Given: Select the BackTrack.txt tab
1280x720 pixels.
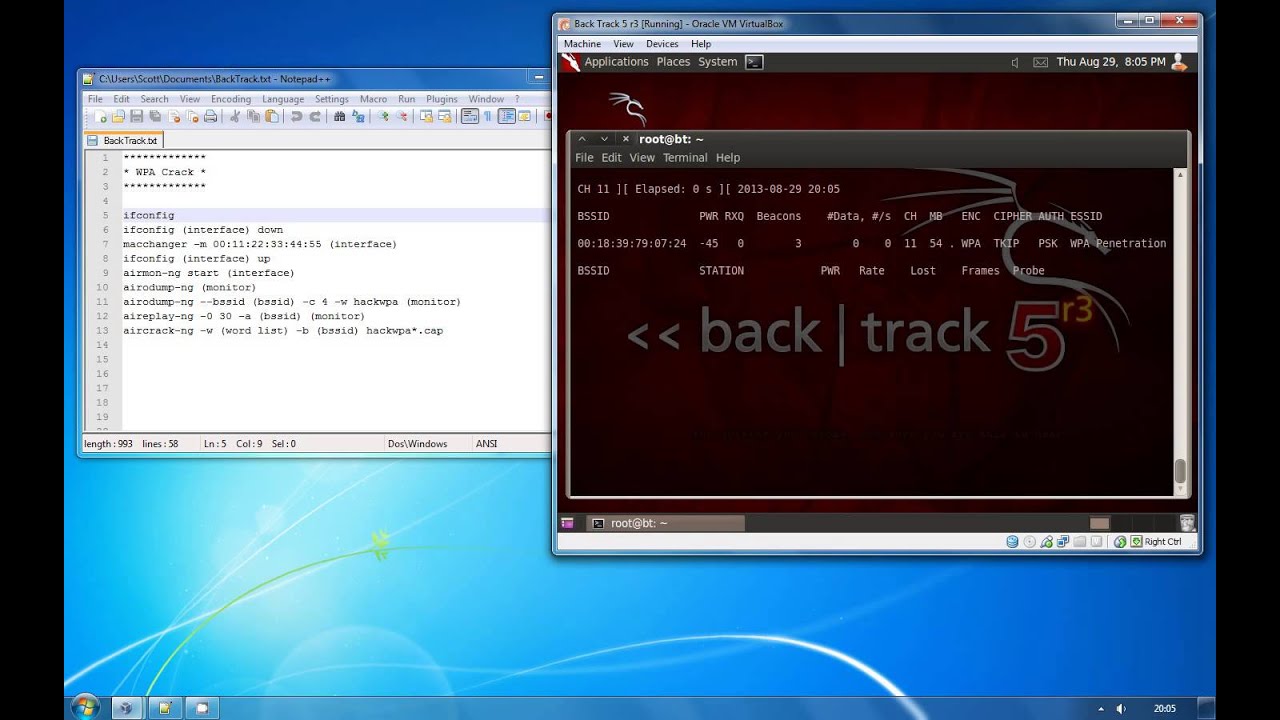Looking at the screenshot, I should tap(124, 140).
